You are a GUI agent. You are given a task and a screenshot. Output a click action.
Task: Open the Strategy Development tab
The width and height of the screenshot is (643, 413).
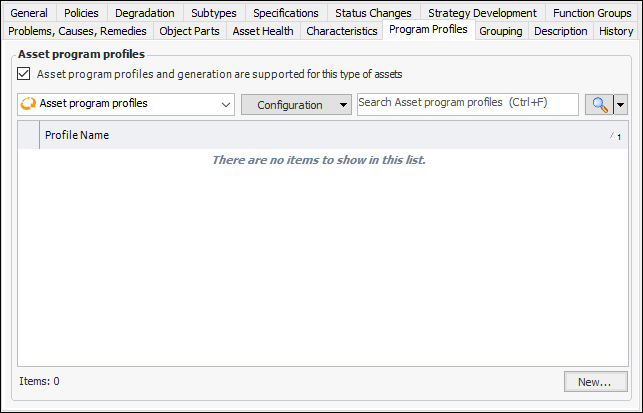(x=482, y=13)
